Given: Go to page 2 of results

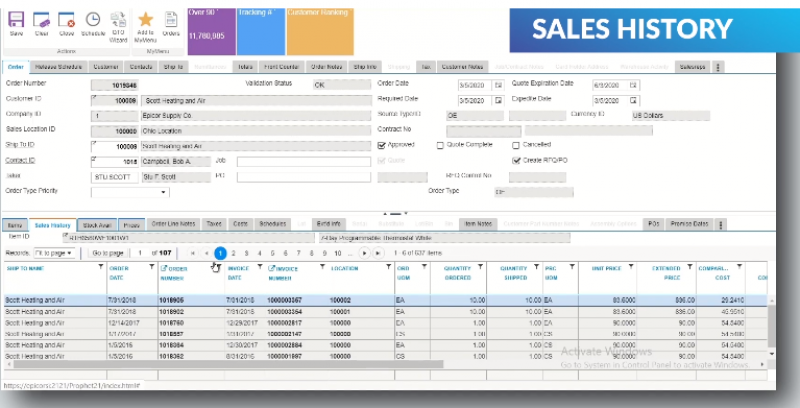Looking at the screenshot, I should (234, 254).
